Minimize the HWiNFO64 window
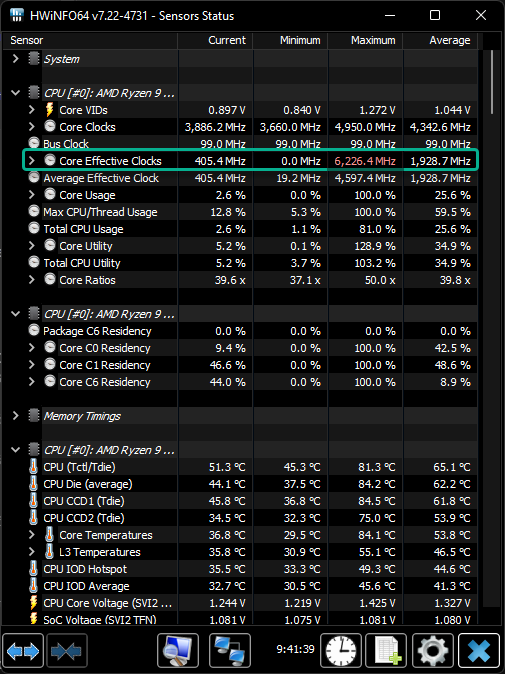 tap(390, 15)
